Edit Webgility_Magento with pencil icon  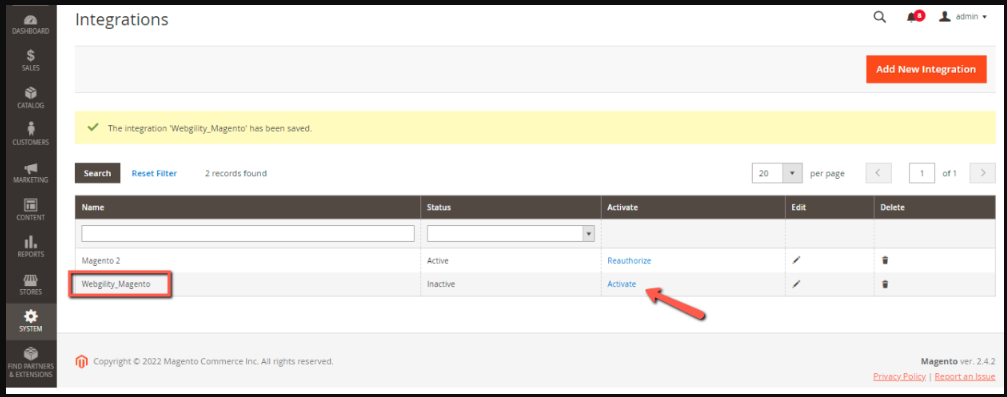click(x=797, y=284)
